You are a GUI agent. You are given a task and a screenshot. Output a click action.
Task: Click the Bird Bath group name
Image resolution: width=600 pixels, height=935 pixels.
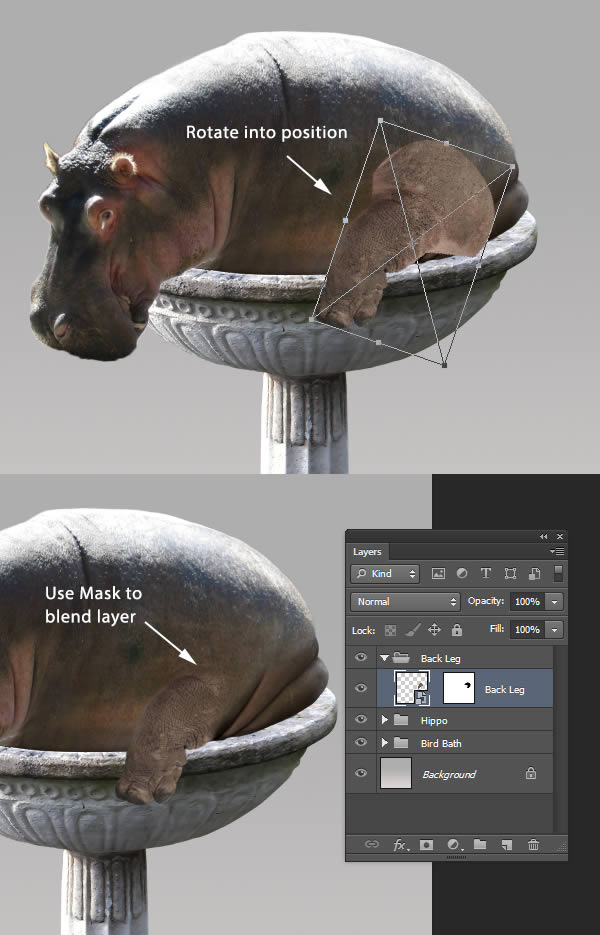pos(441,743)
